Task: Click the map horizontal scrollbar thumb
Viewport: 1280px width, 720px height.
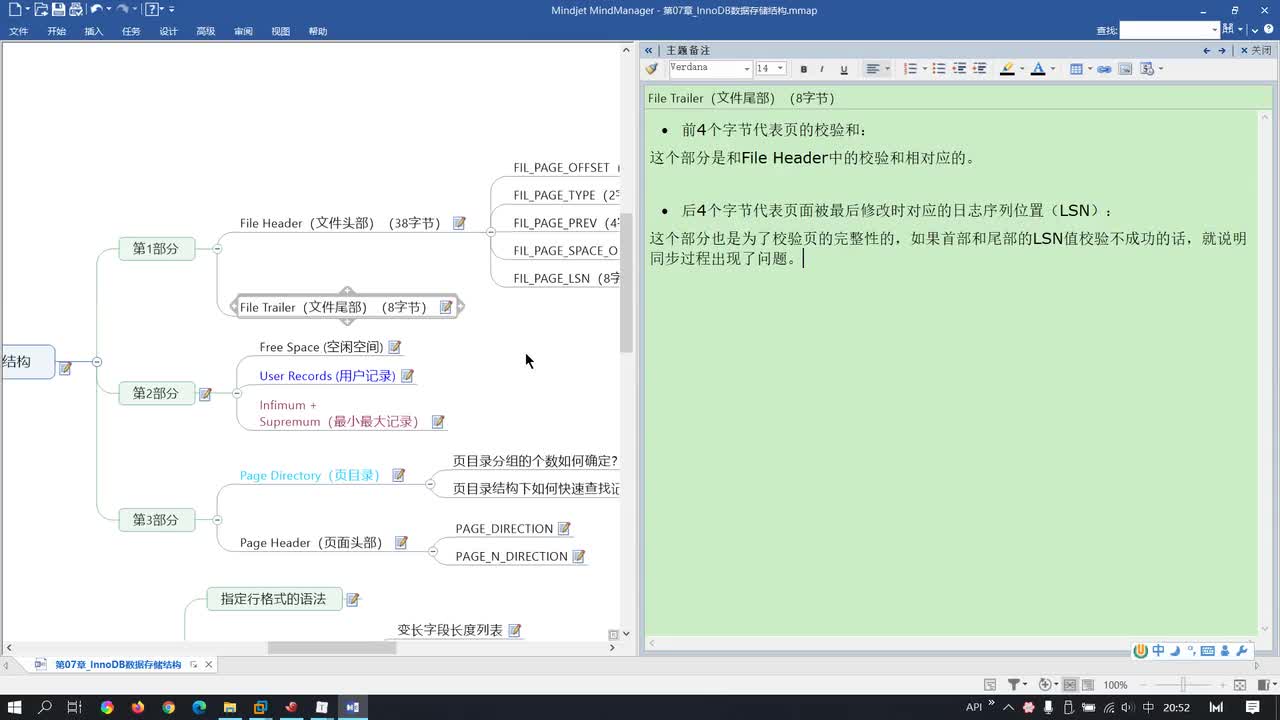Action: click(x=332, y=648)
